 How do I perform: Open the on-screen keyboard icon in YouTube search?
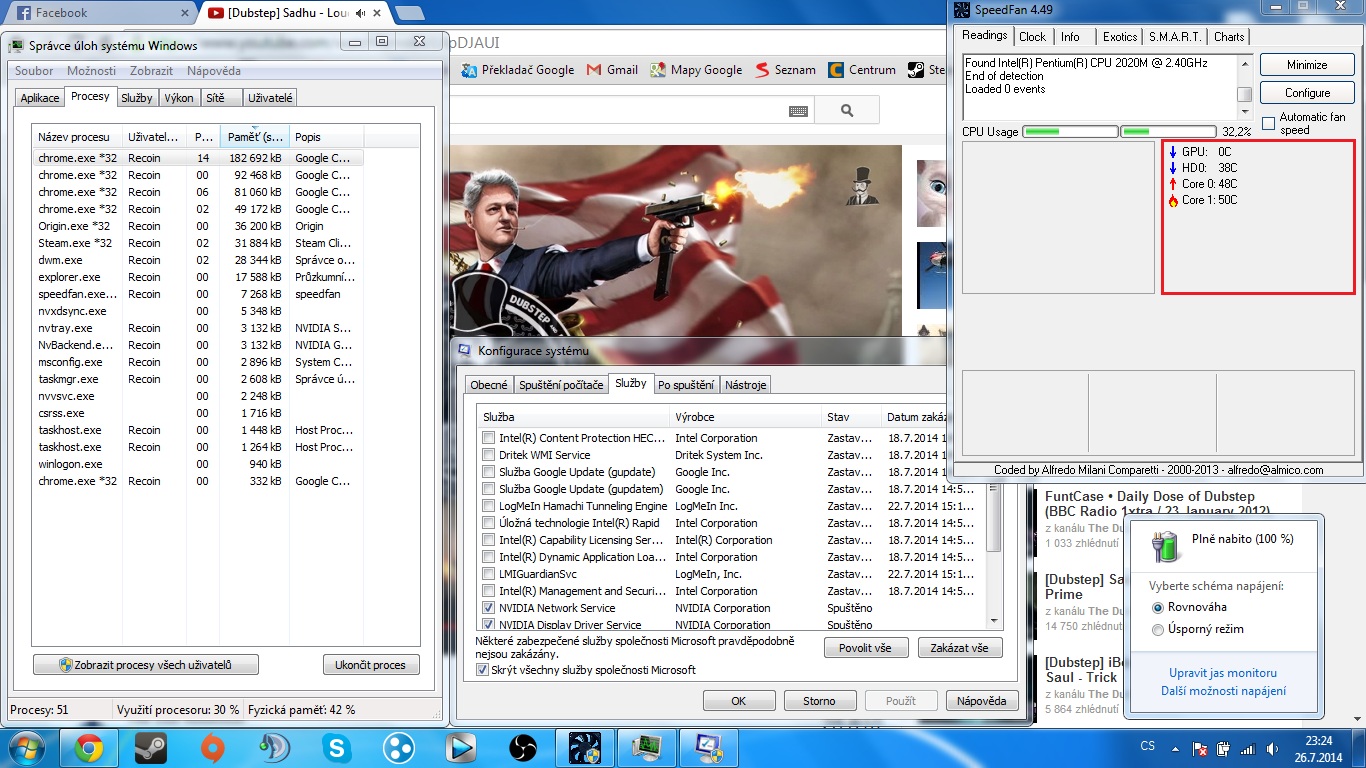798,111
